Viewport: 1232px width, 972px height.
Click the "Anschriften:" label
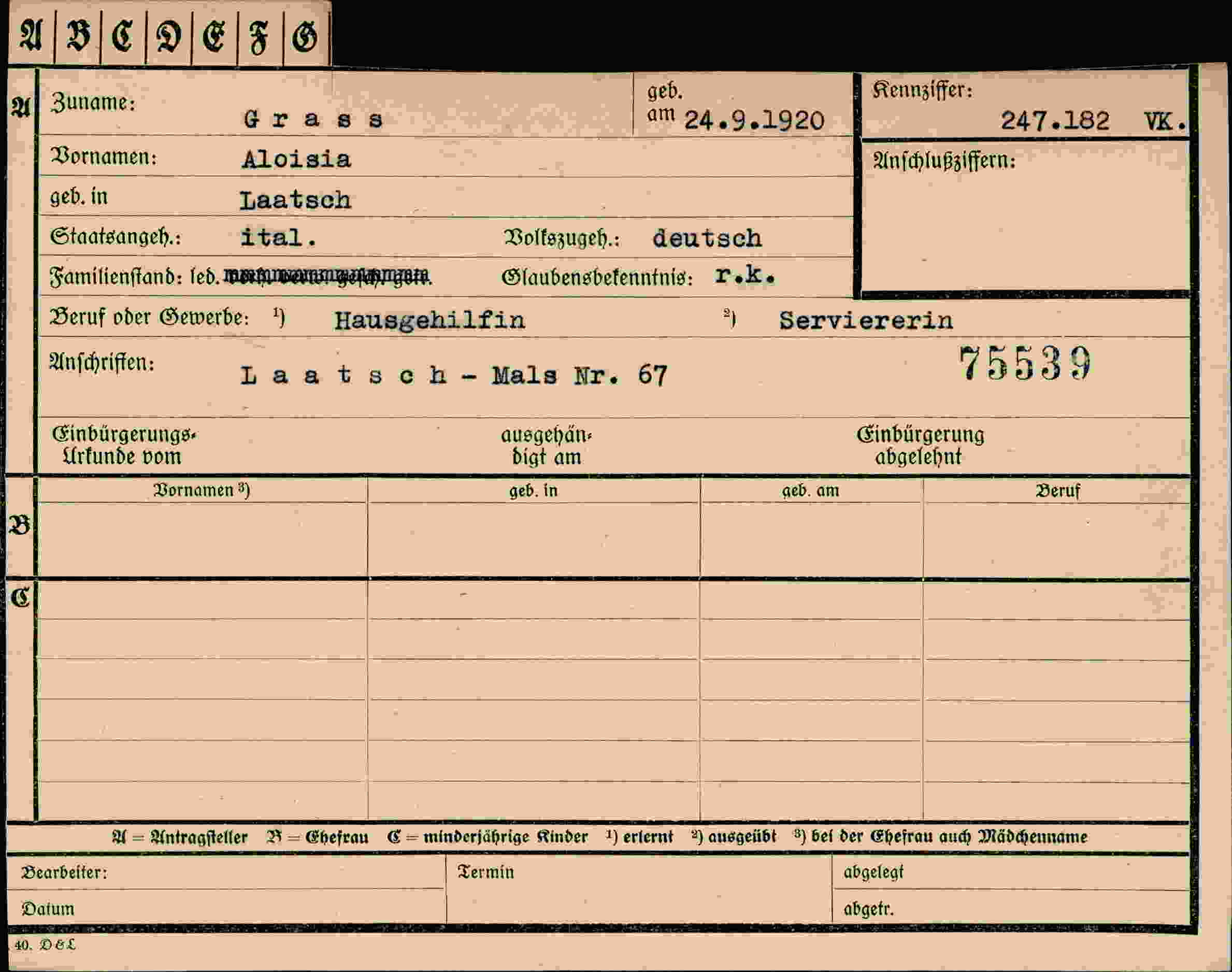(102, 362)
